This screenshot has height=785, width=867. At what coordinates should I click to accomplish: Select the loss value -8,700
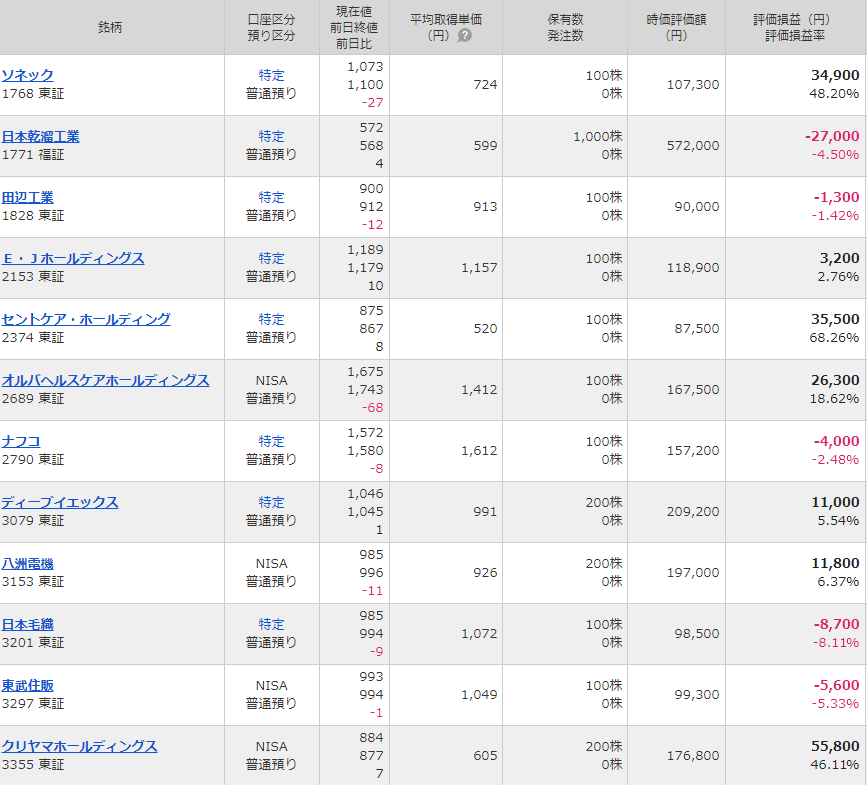point(836,624)
